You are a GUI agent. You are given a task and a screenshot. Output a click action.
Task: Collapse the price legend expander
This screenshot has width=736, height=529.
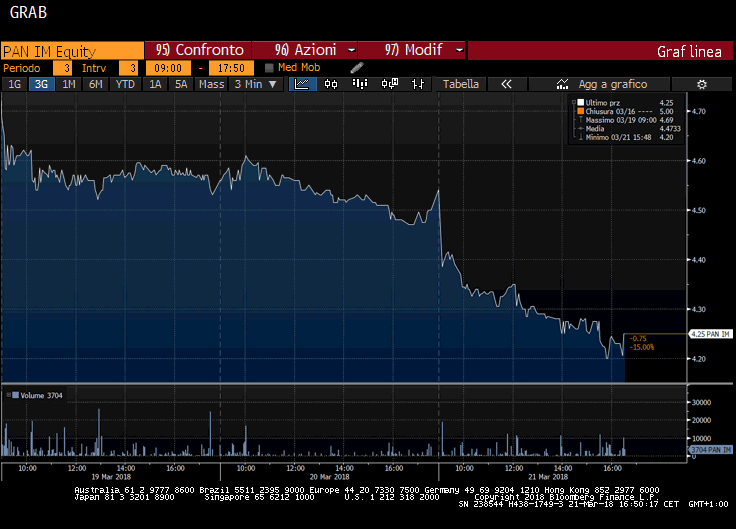pyautogui.click(x=574, y=102)
